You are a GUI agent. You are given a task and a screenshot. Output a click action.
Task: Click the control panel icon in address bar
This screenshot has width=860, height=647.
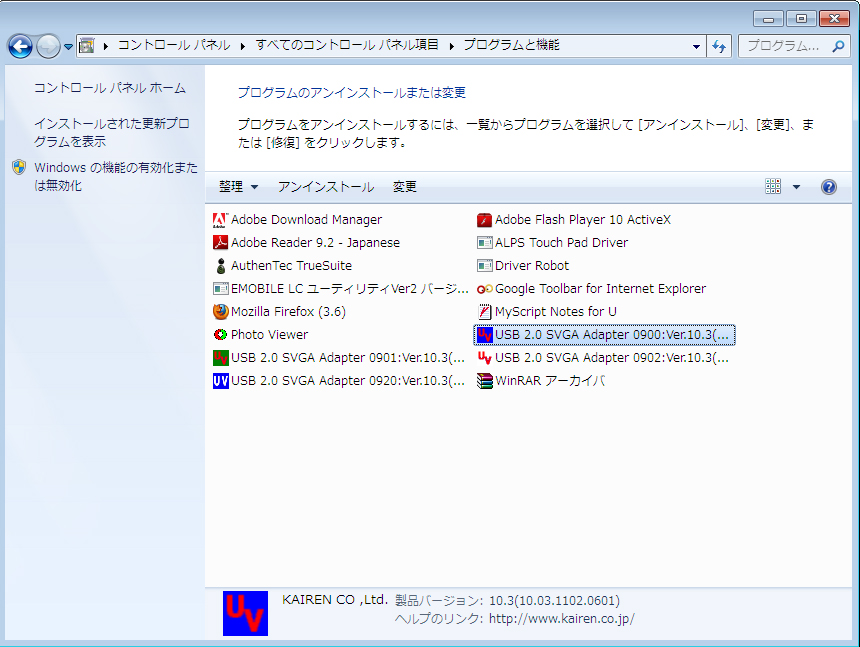[x=87, y=46]
